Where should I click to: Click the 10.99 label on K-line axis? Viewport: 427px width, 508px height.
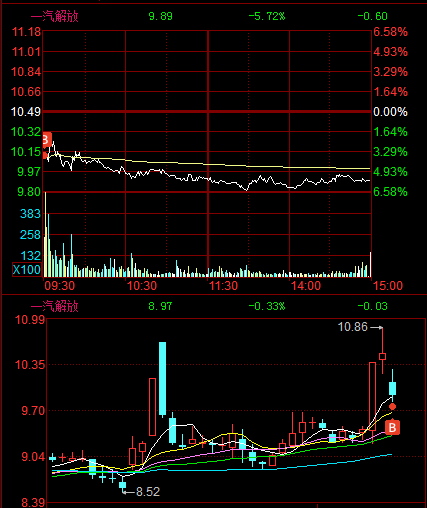[x=30, y=320]
